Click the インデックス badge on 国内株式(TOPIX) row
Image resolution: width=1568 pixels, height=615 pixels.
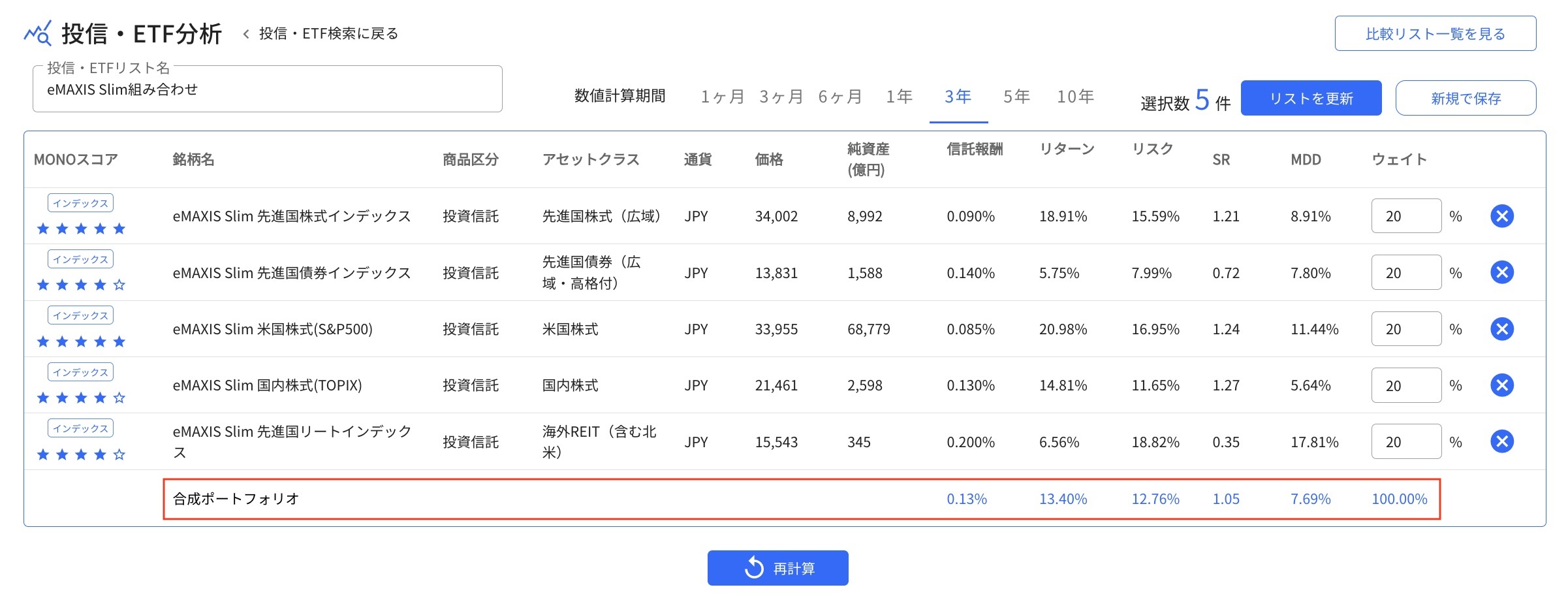tap(80, 372)
